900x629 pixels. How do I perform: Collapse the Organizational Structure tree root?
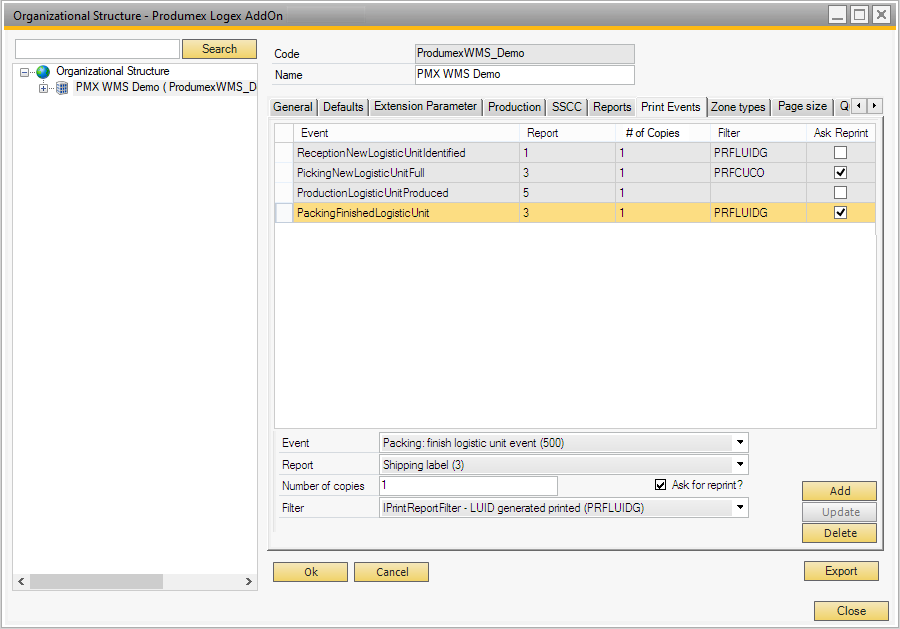click(x=24, y=72)
